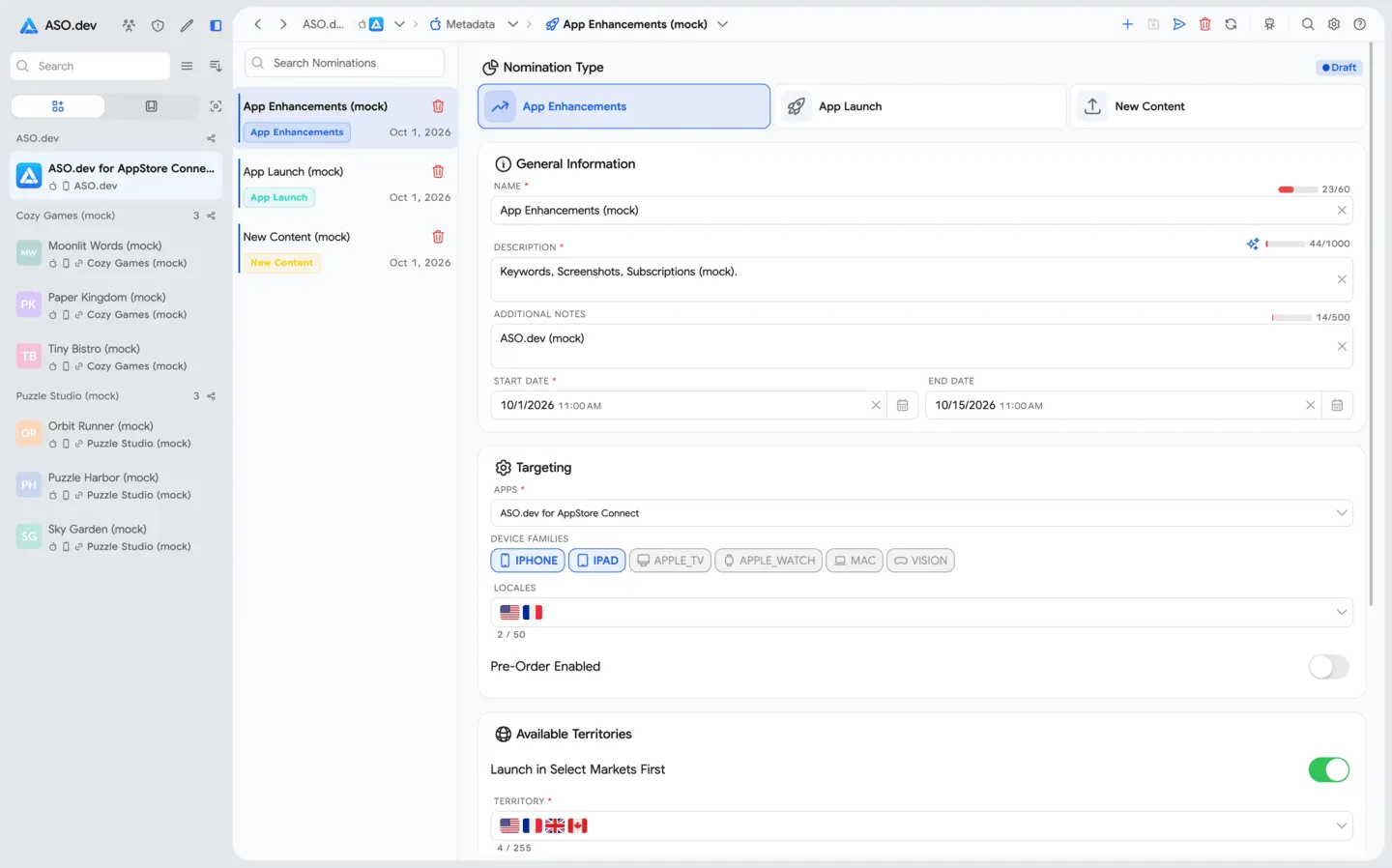Disable Launch in Select Markets First

(1328, 769)
